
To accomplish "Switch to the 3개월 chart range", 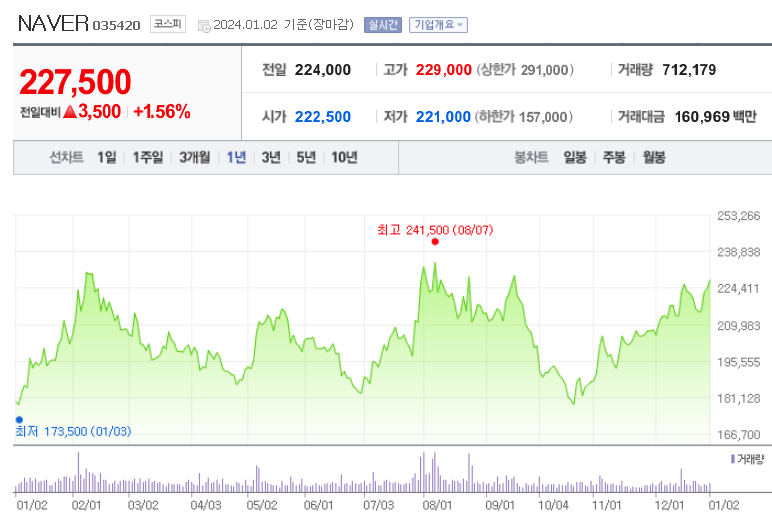I will (x=194, y=157).
